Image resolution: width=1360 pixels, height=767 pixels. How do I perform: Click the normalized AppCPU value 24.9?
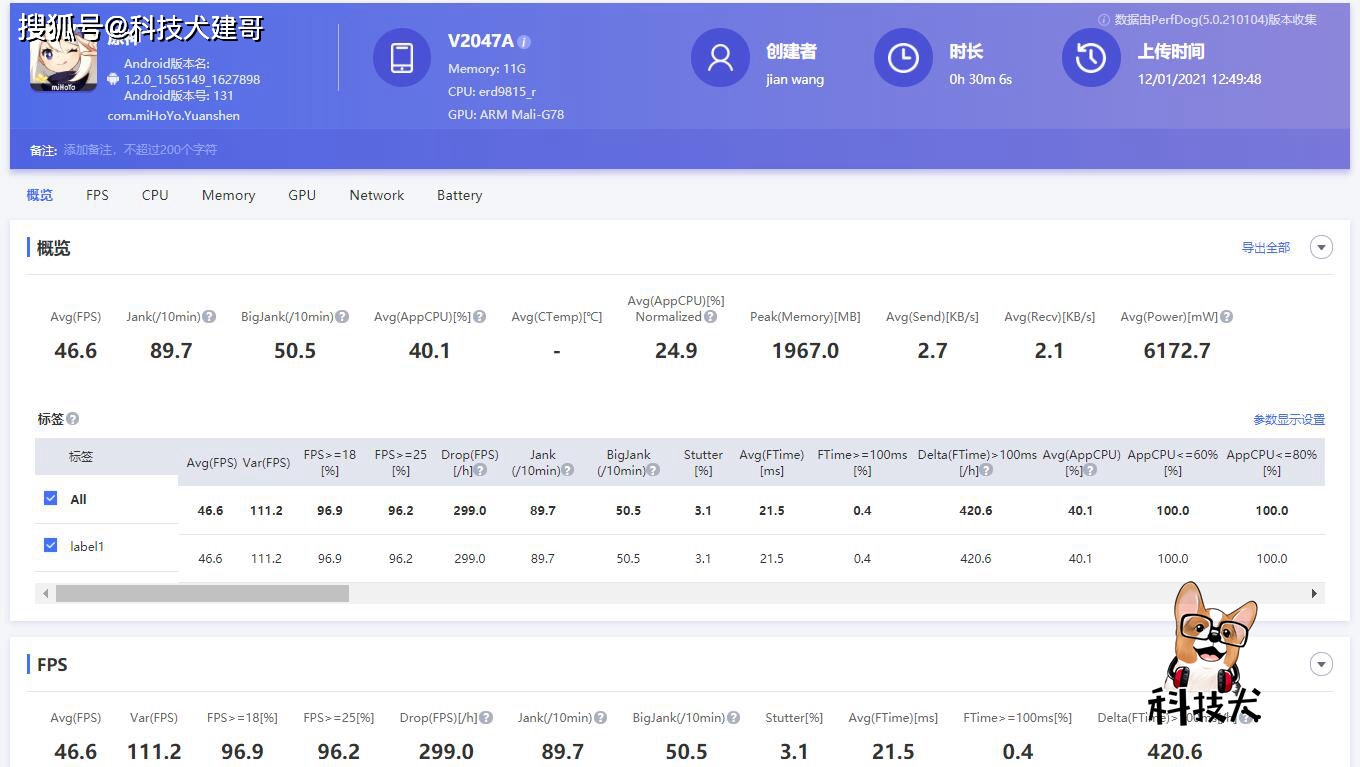[676, 351]
